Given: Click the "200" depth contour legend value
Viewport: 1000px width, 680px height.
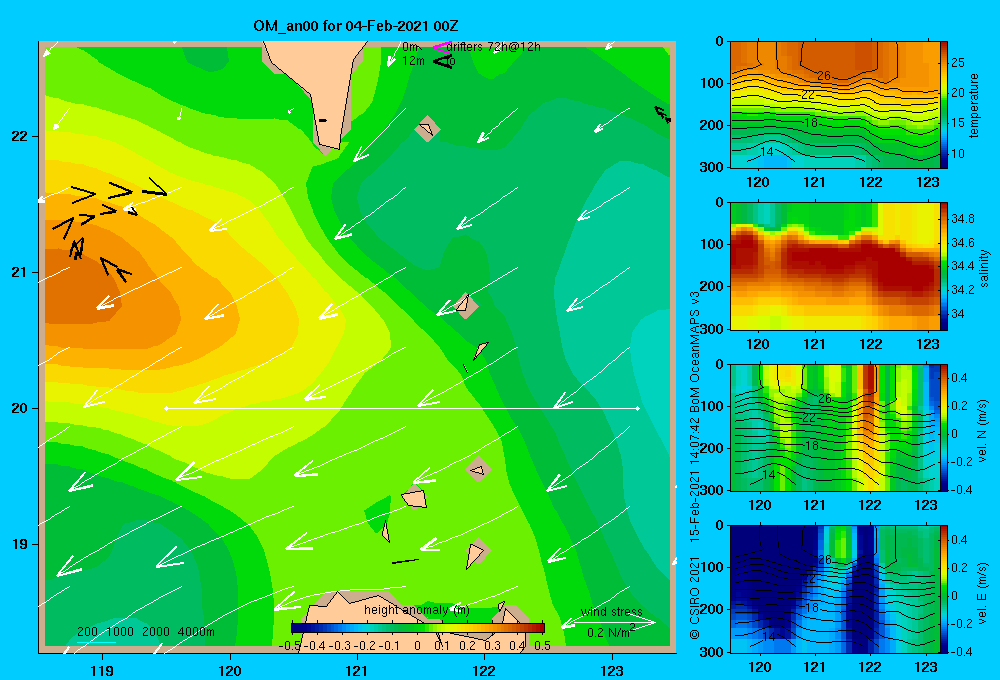Looking at the screenshot, I should [x=87, y=632].
